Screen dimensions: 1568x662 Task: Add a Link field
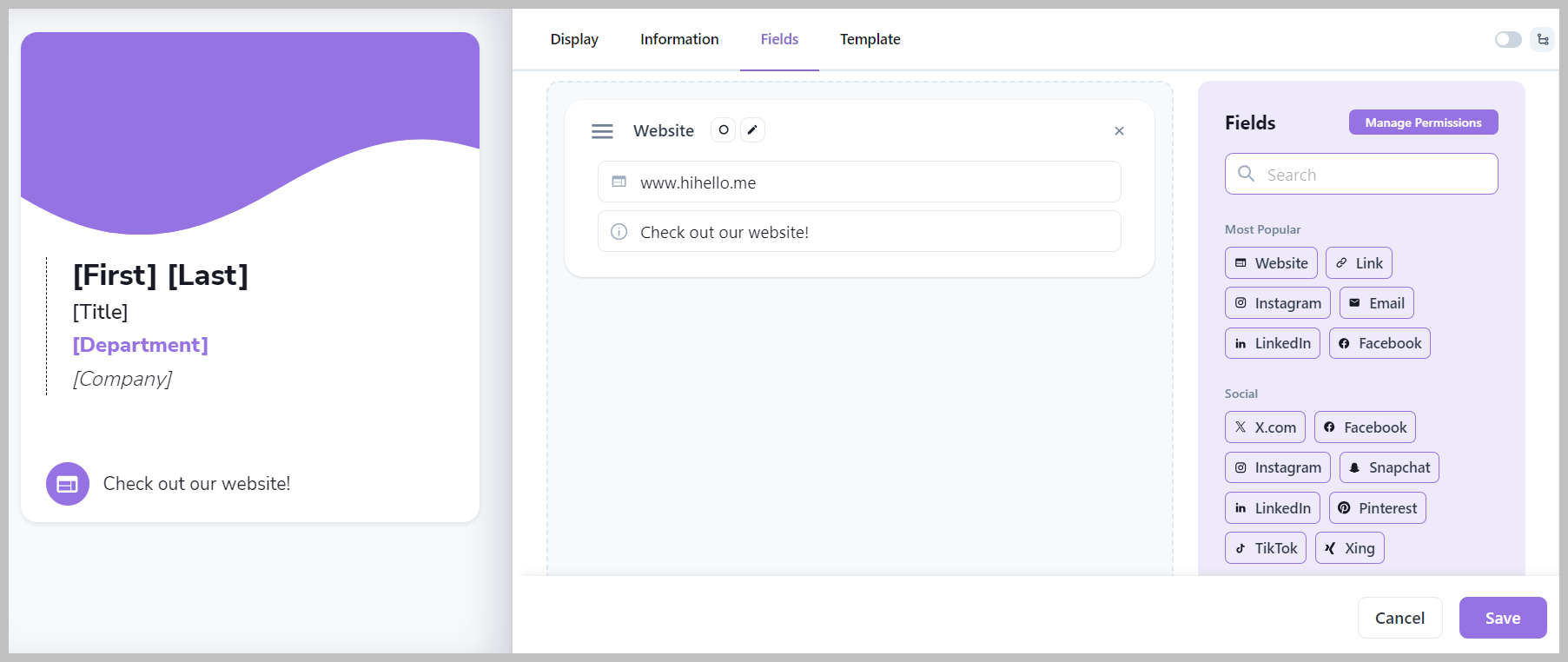click(1359, 263)
